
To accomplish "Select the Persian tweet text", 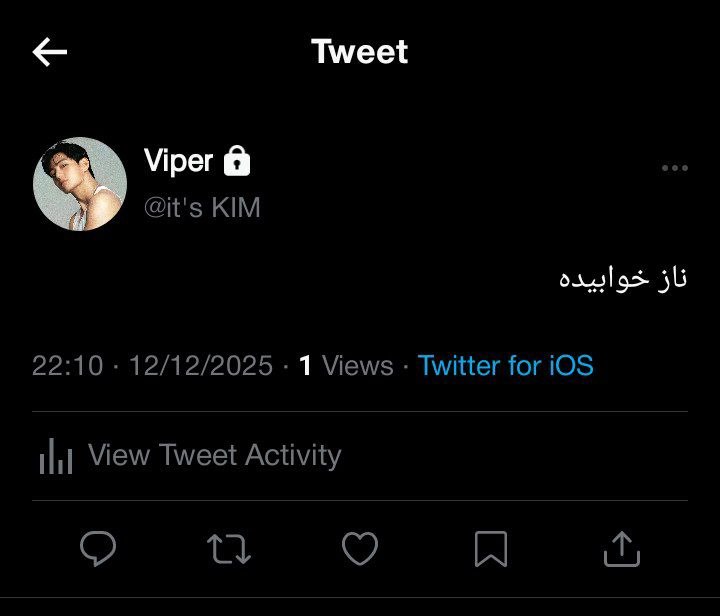I will point(623,279).
